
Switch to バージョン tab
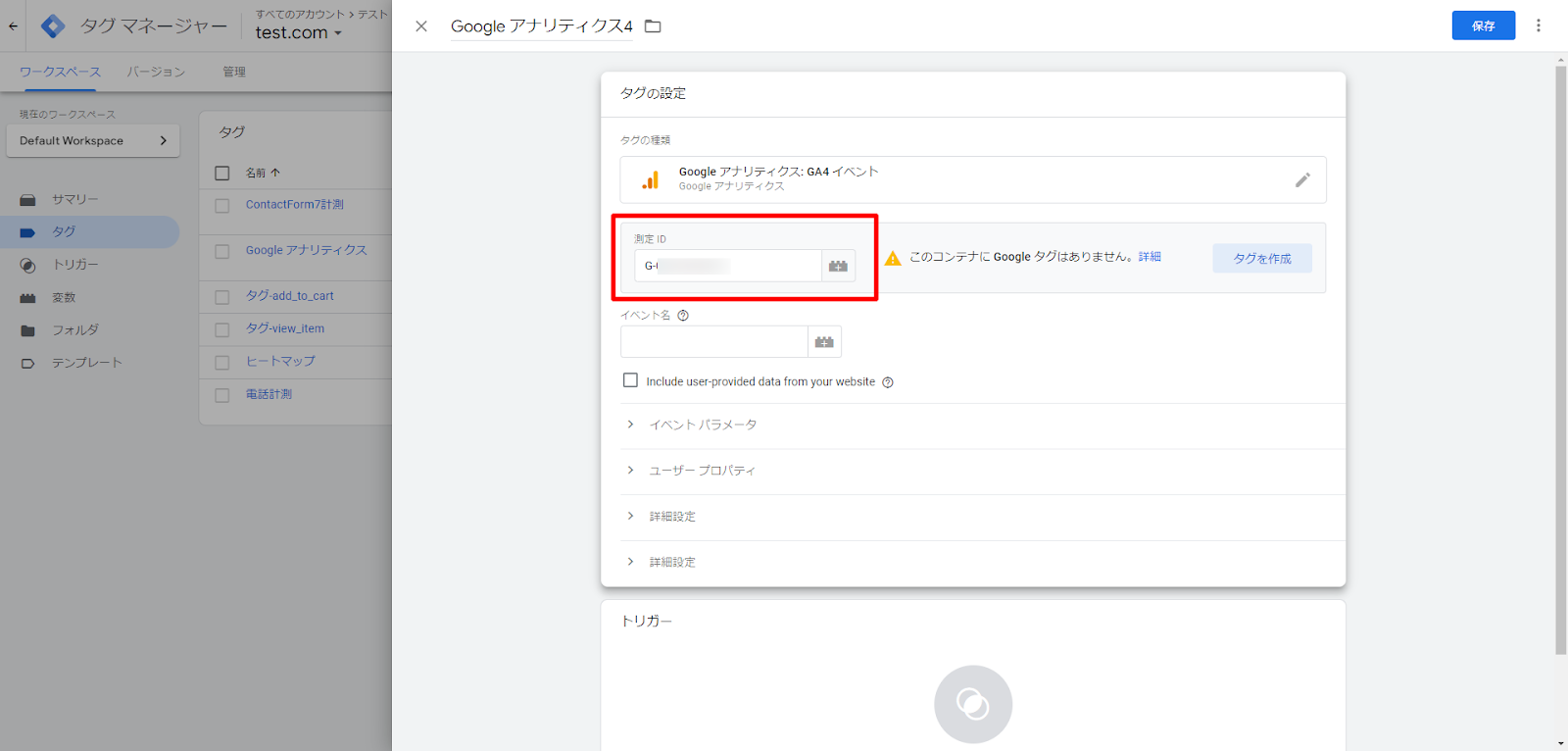(x=156, y=72)
